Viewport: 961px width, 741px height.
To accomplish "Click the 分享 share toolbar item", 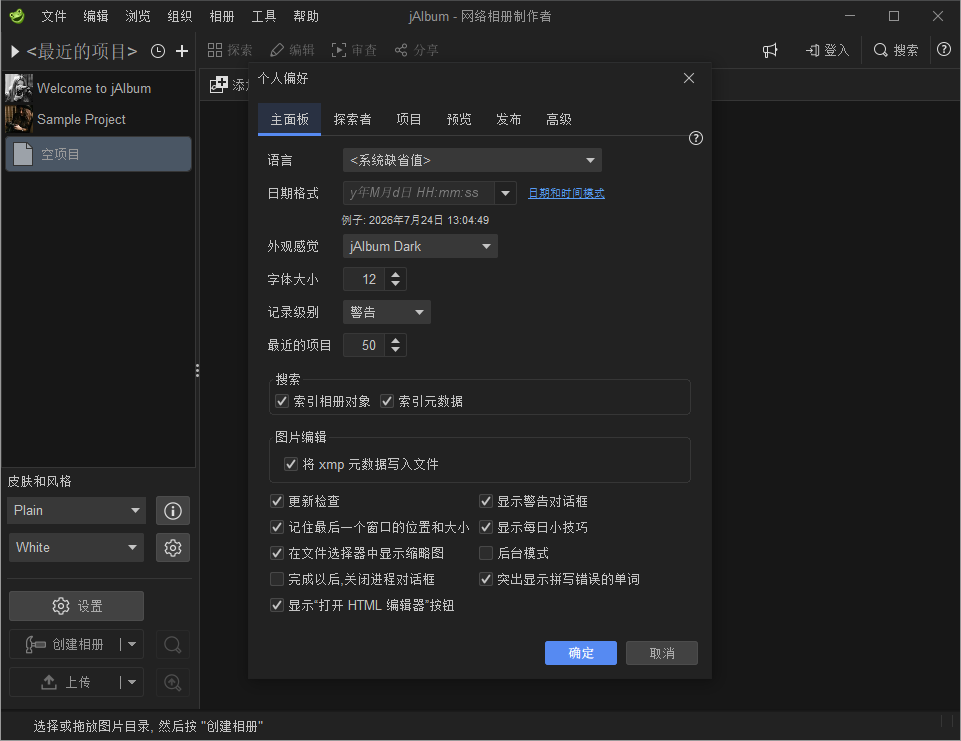I will (417, 50).
